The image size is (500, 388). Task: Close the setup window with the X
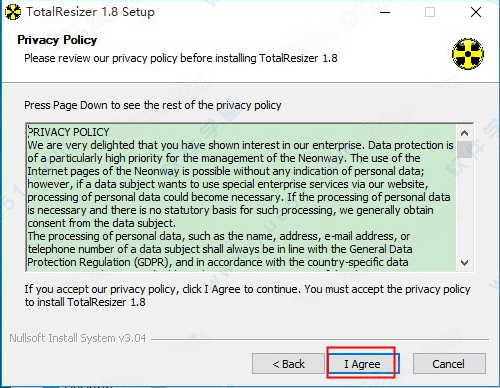tap(476, 12)
